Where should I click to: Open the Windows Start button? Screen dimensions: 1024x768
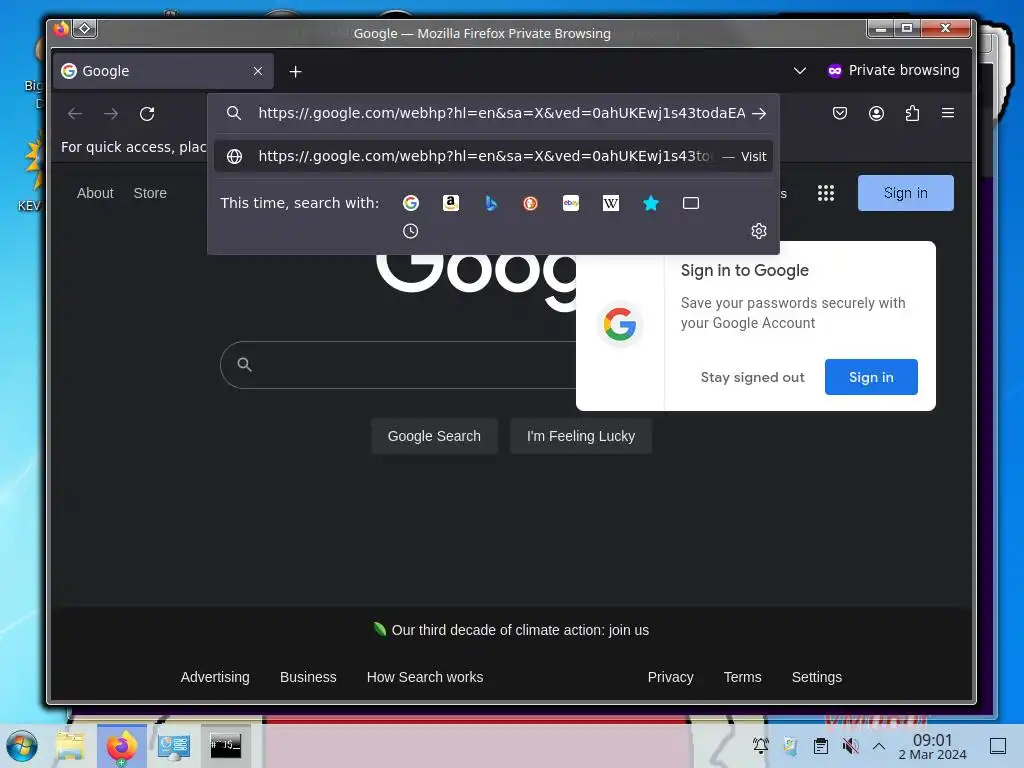[22, 746]
